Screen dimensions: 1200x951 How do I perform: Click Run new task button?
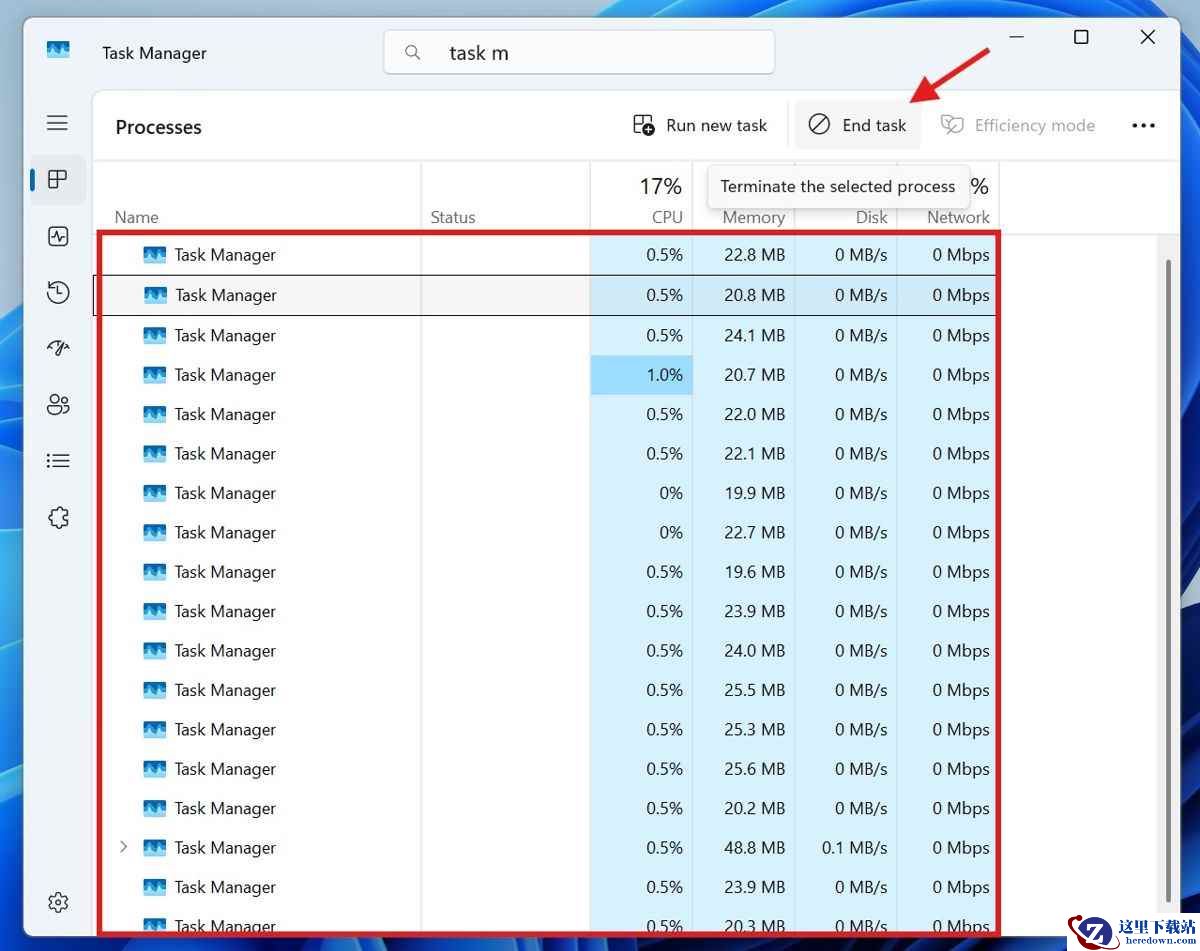[x=700, y=126]
